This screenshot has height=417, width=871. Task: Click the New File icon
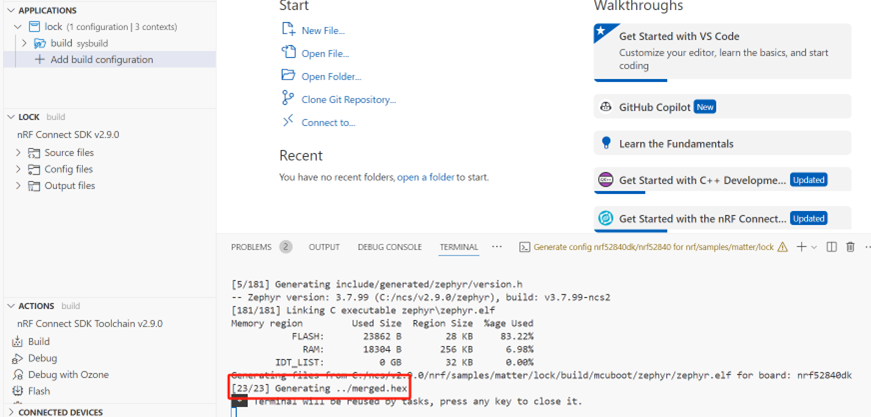[288, 29]
